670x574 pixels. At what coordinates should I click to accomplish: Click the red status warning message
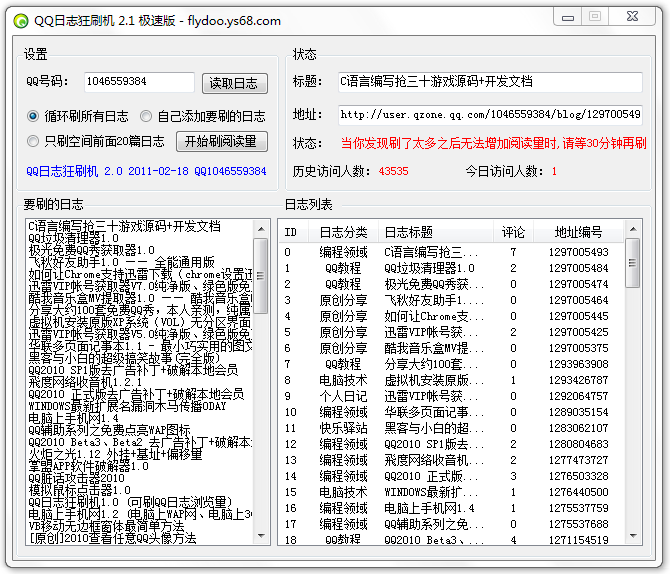(x=494, y=143)
